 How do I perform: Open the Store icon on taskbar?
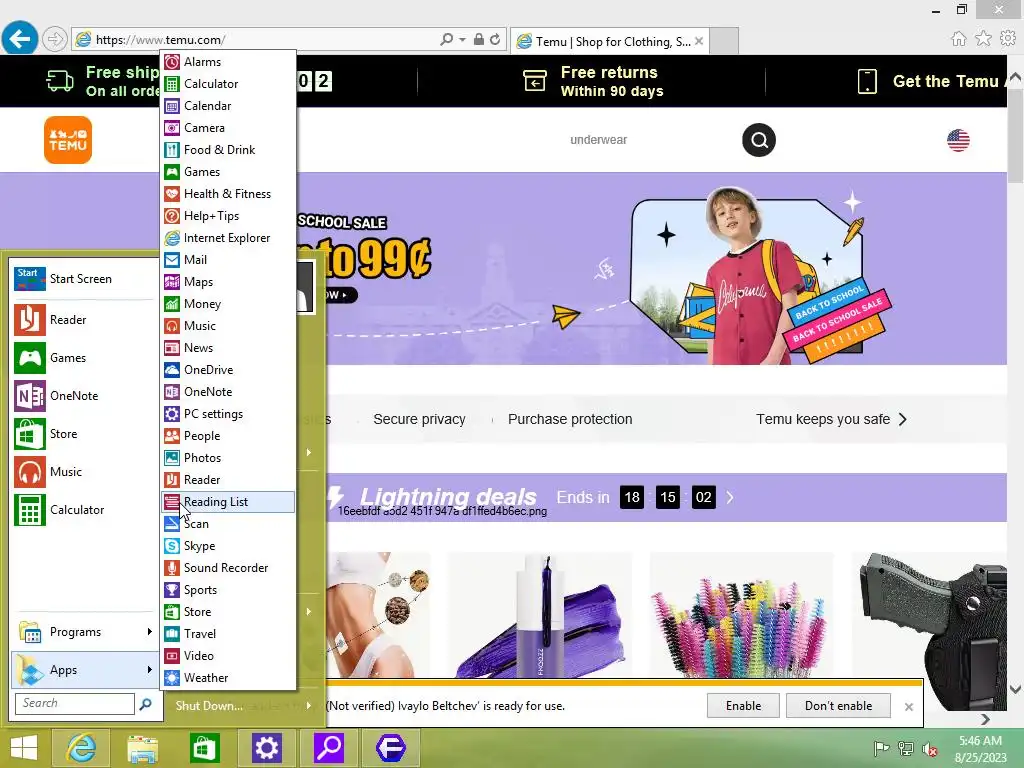[204, 748]
